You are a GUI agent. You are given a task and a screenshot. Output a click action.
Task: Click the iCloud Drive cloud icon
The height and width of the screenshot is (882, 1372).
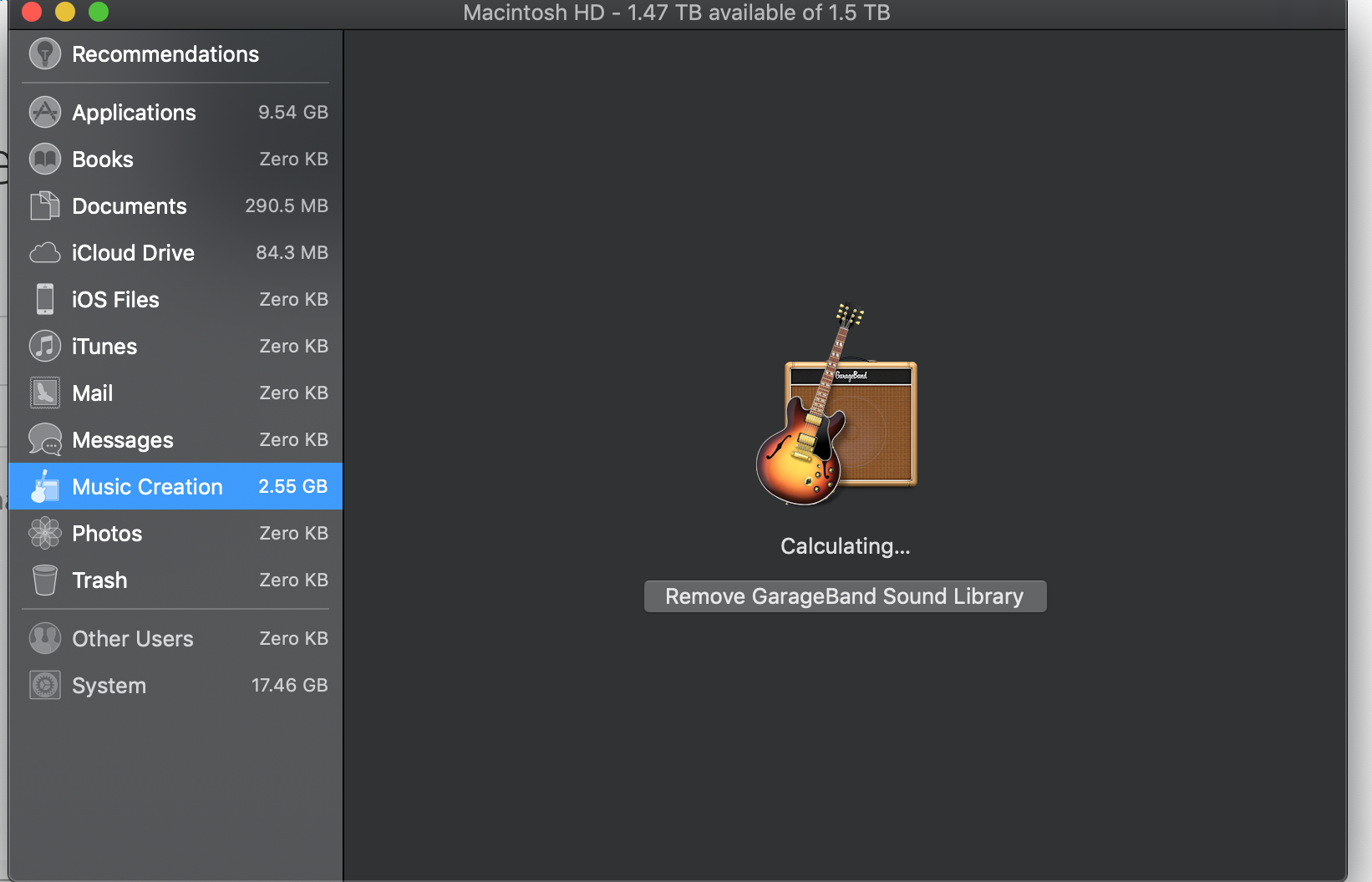45,253
